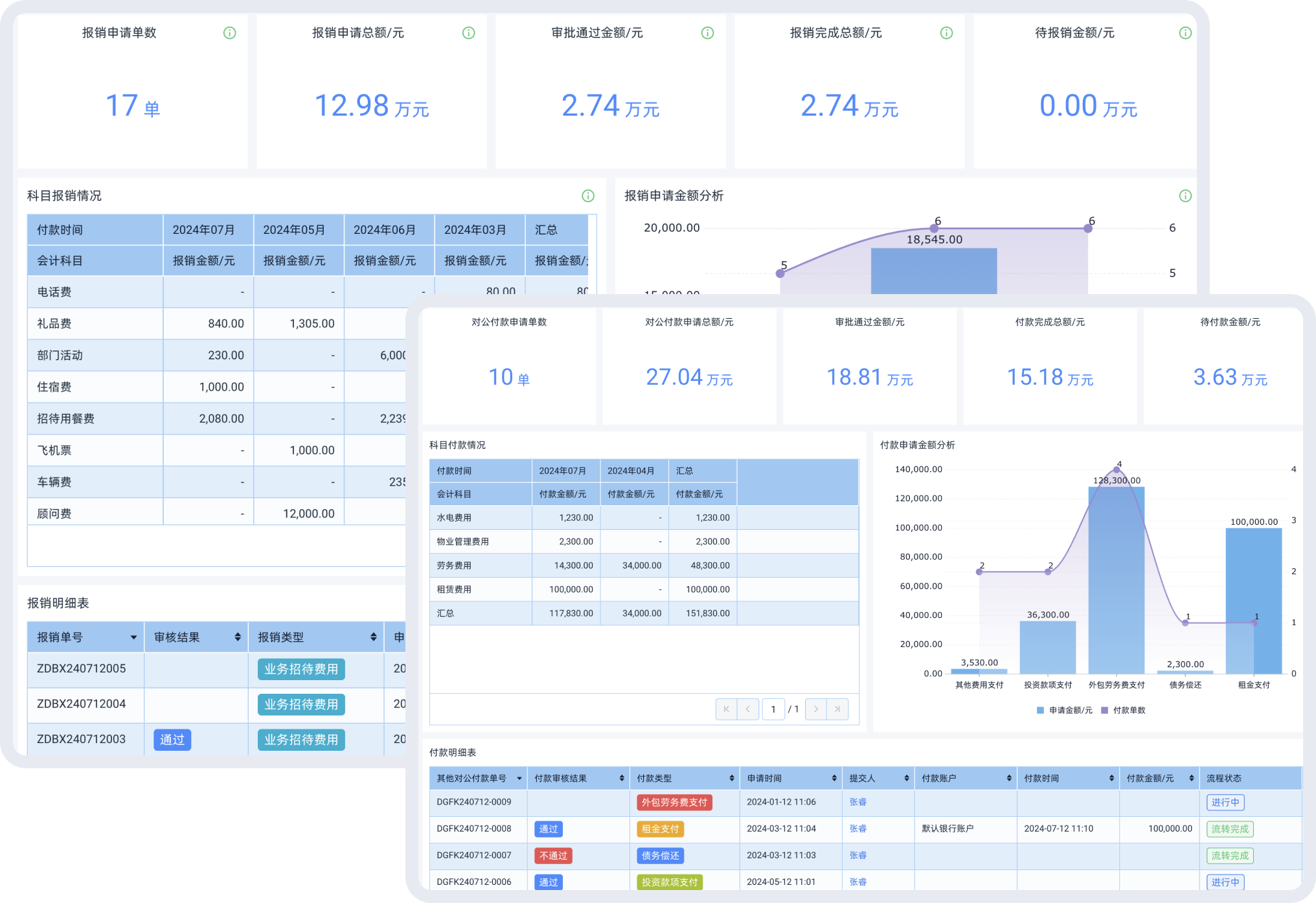Jump to last page in 科目付款情况 pager
The image size is (1316, 903).
(837, 709)
